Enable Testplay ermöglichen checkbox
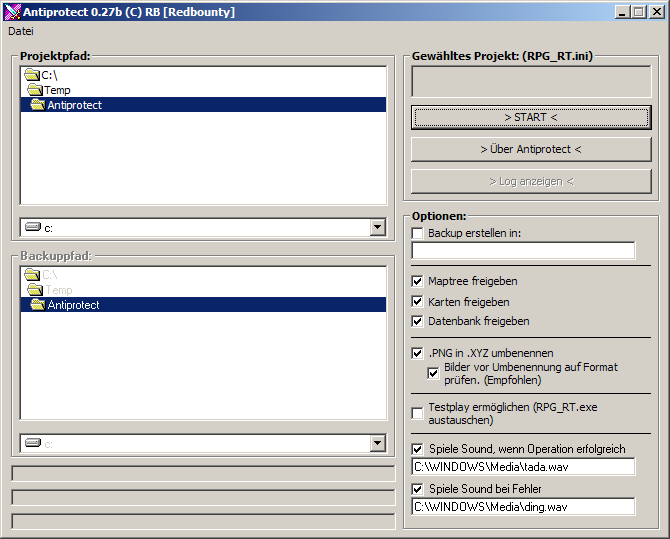Screen dimensions: 670x539 click(x=418, y=413)
